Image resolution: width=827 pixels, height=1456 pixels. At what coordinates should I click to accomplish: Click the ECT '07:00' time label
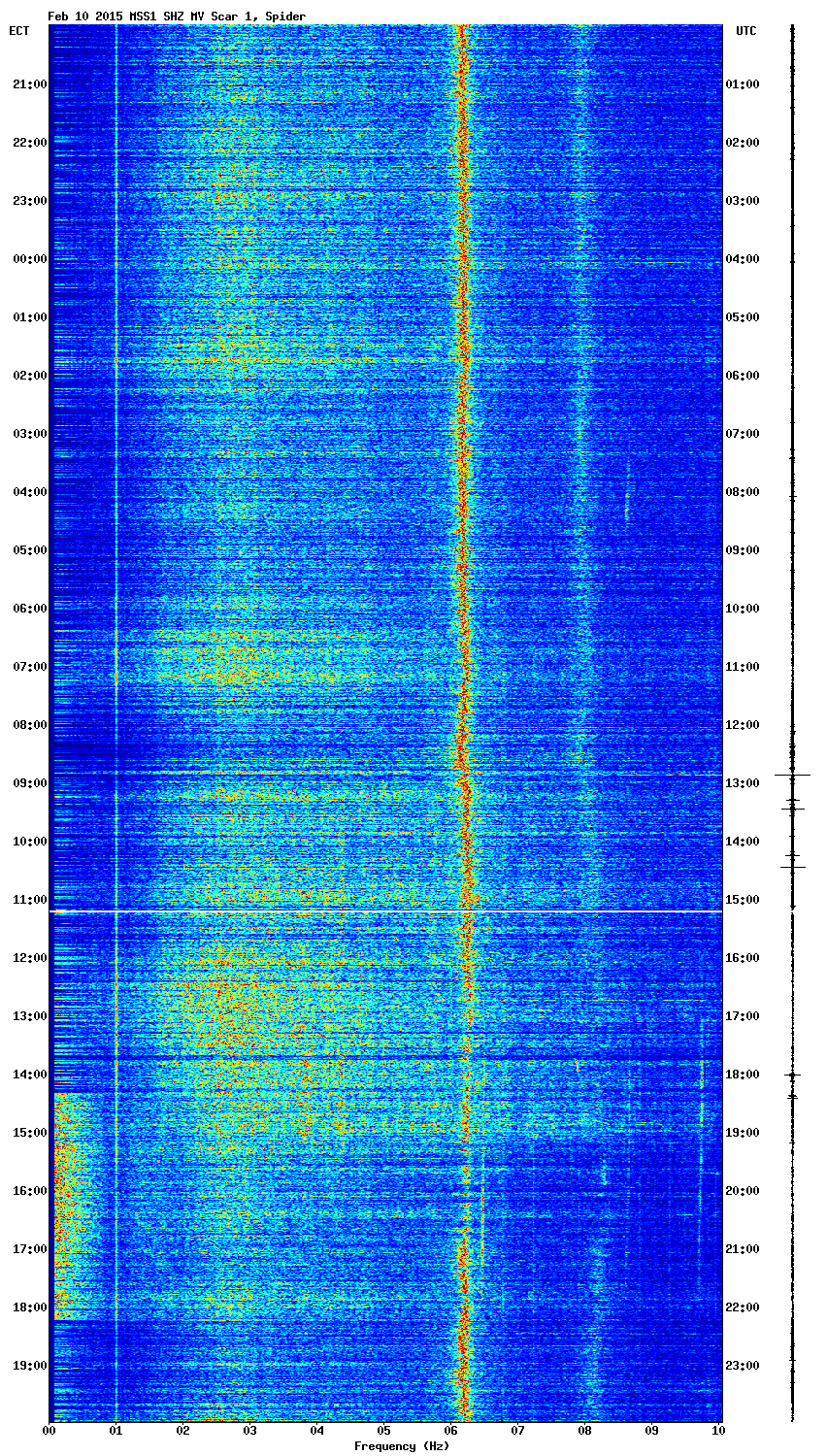29,667
